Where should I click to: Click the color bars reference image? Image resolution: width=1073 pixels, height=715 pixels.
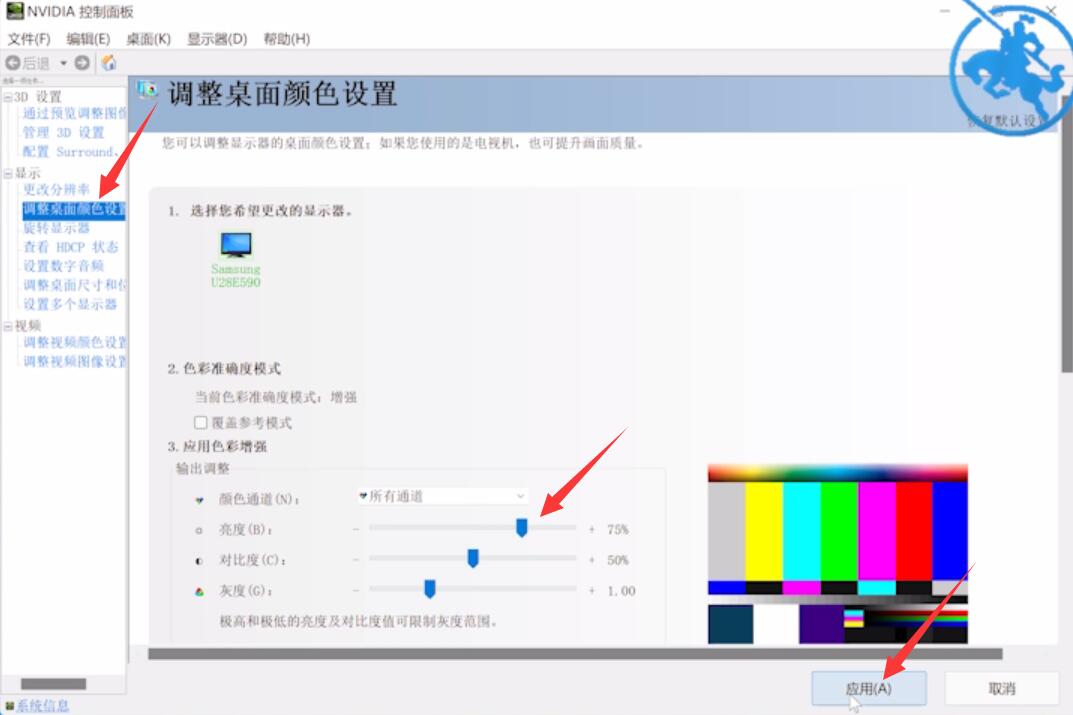(838, 554)
